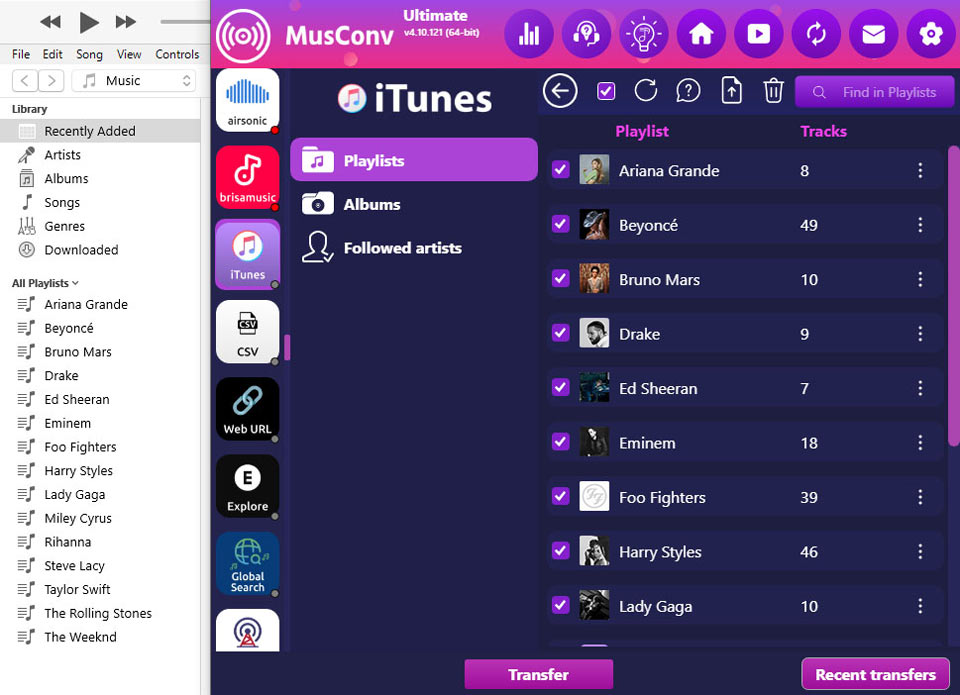Click the lightbulb ideas icon in header
This screenshot has width=960, height=695.
pyautogui.click(x=643, y=34)
